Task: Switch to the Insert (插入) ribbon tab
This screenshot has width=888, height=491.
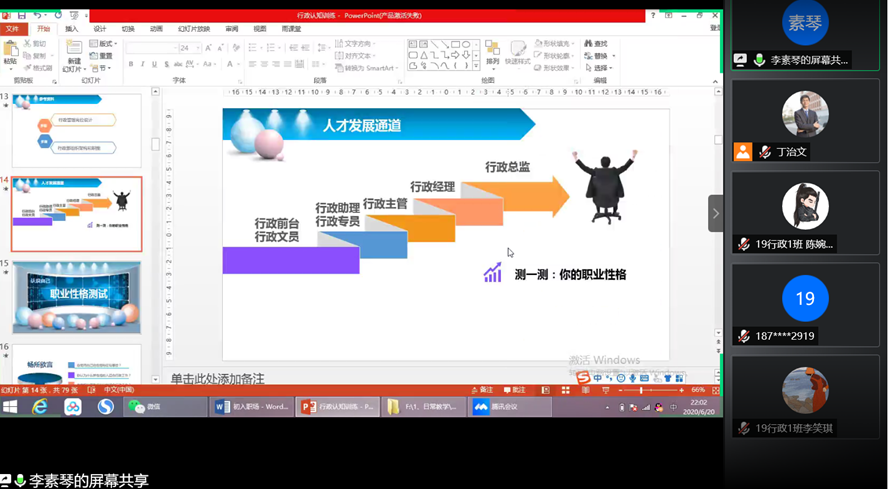Action: pyautogui.click(x=72, y=29)
